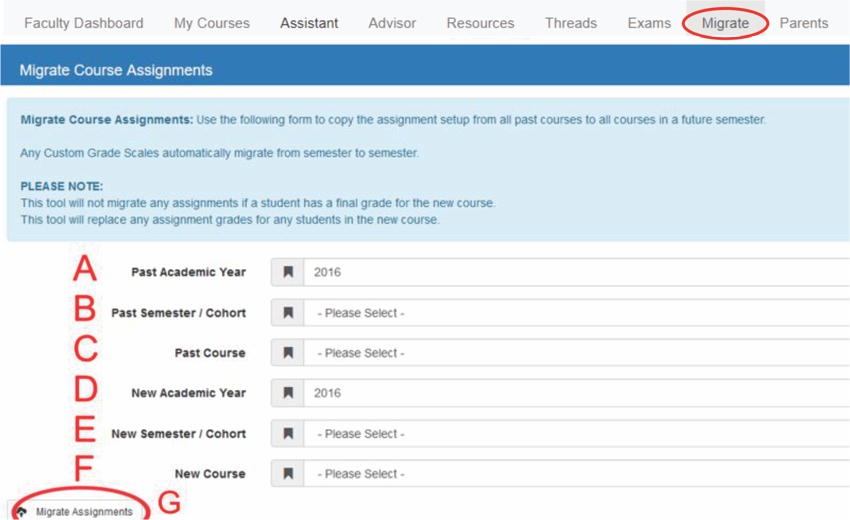Screen dimensions: 850x520
Task: Open the Exams tab
Action: 649,23
